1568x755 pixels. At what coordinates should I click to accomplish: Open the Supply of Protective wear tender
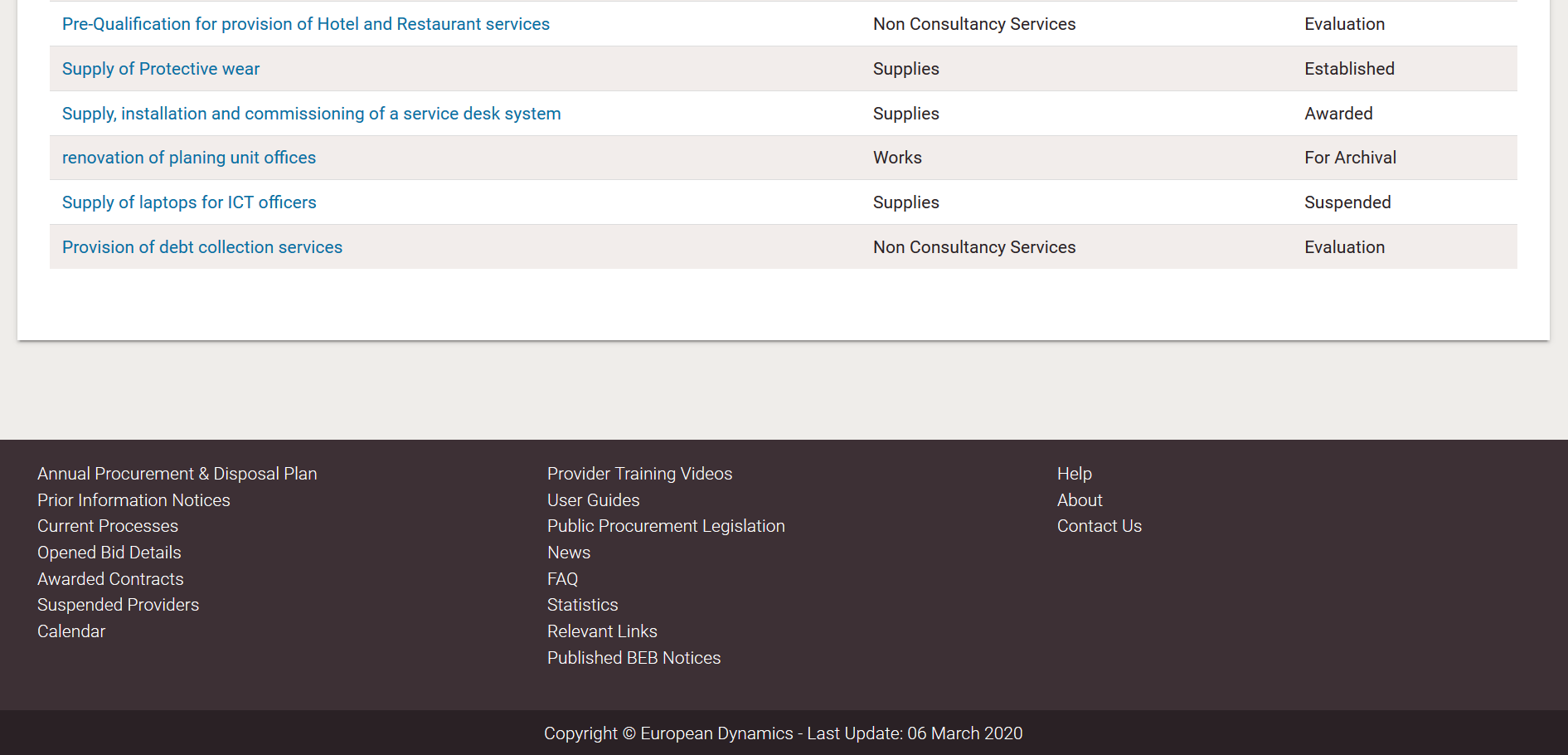(x=161, y=69)
